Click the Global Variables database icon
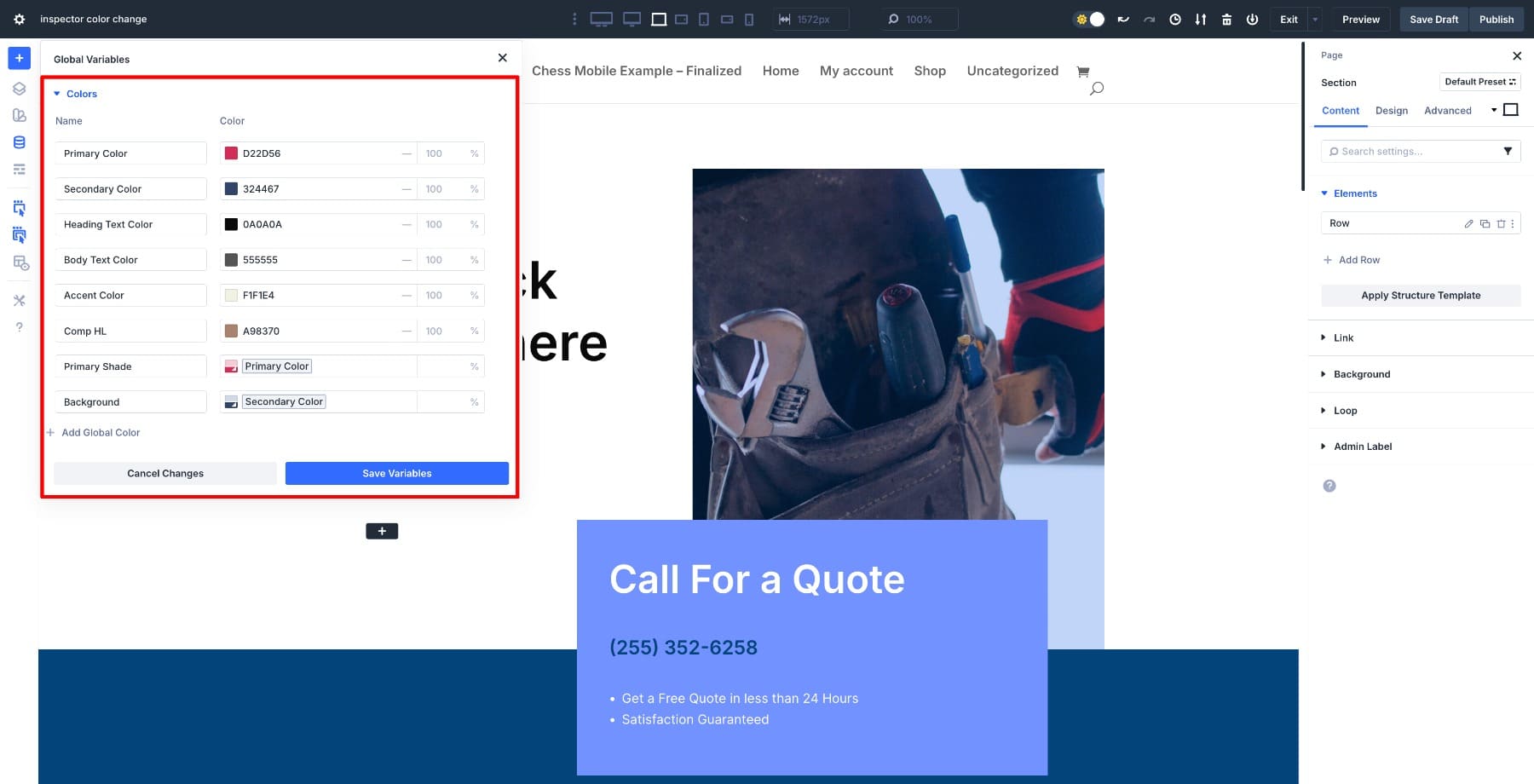 click(x=19, y=142)
